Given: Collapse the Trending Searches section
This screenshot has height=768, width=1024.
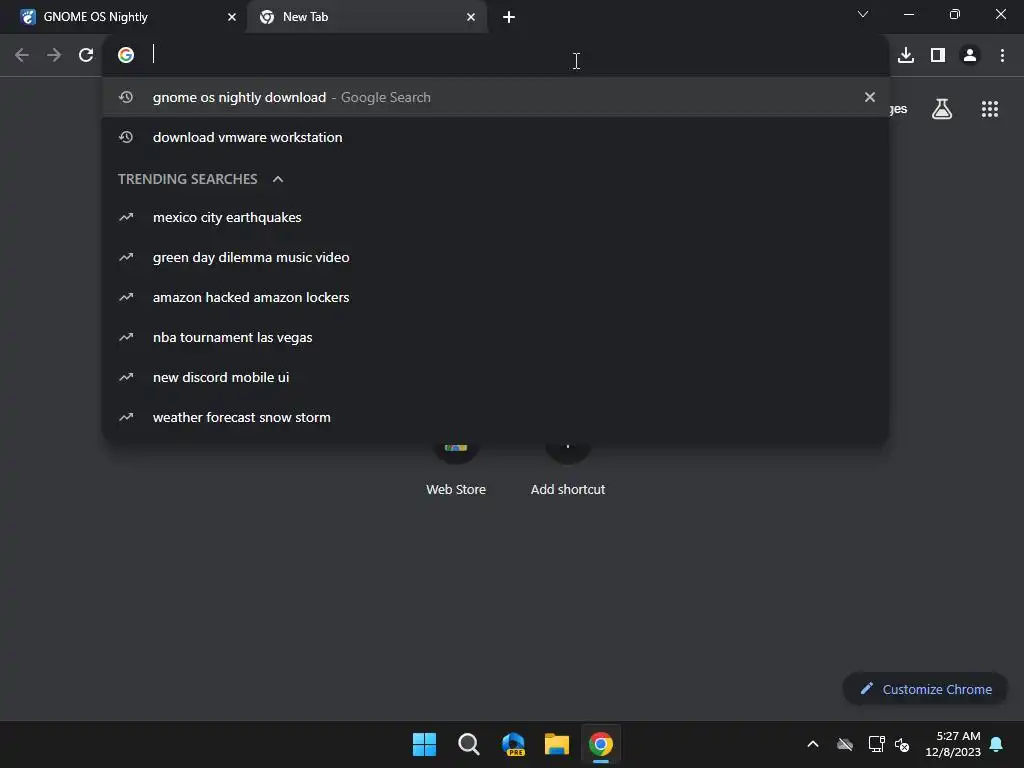Looking at the screenshot, I should [x=278, y=179].
